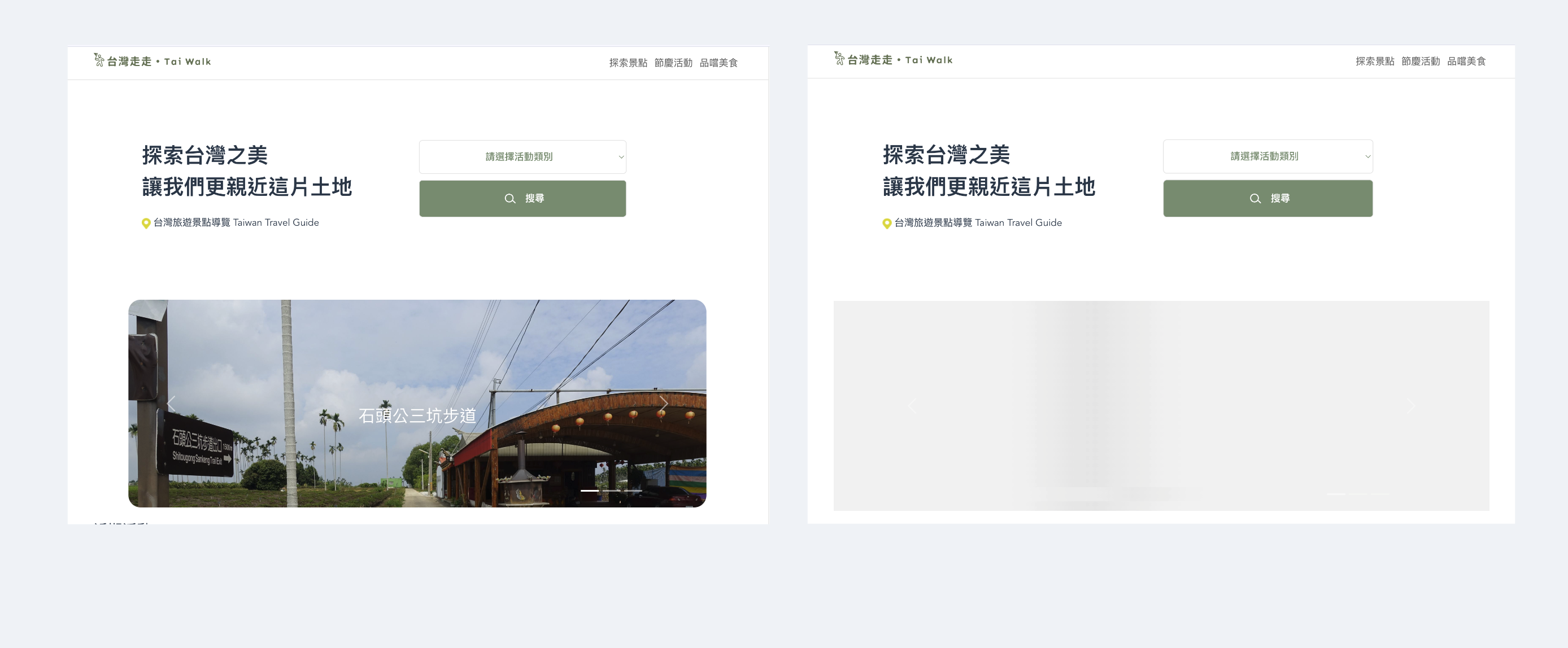The height and width of the screenshot is (648, 1568).
Task: Expand 請選擇活動類別 dropdown in right page
Action: [x=1268, y=156]
